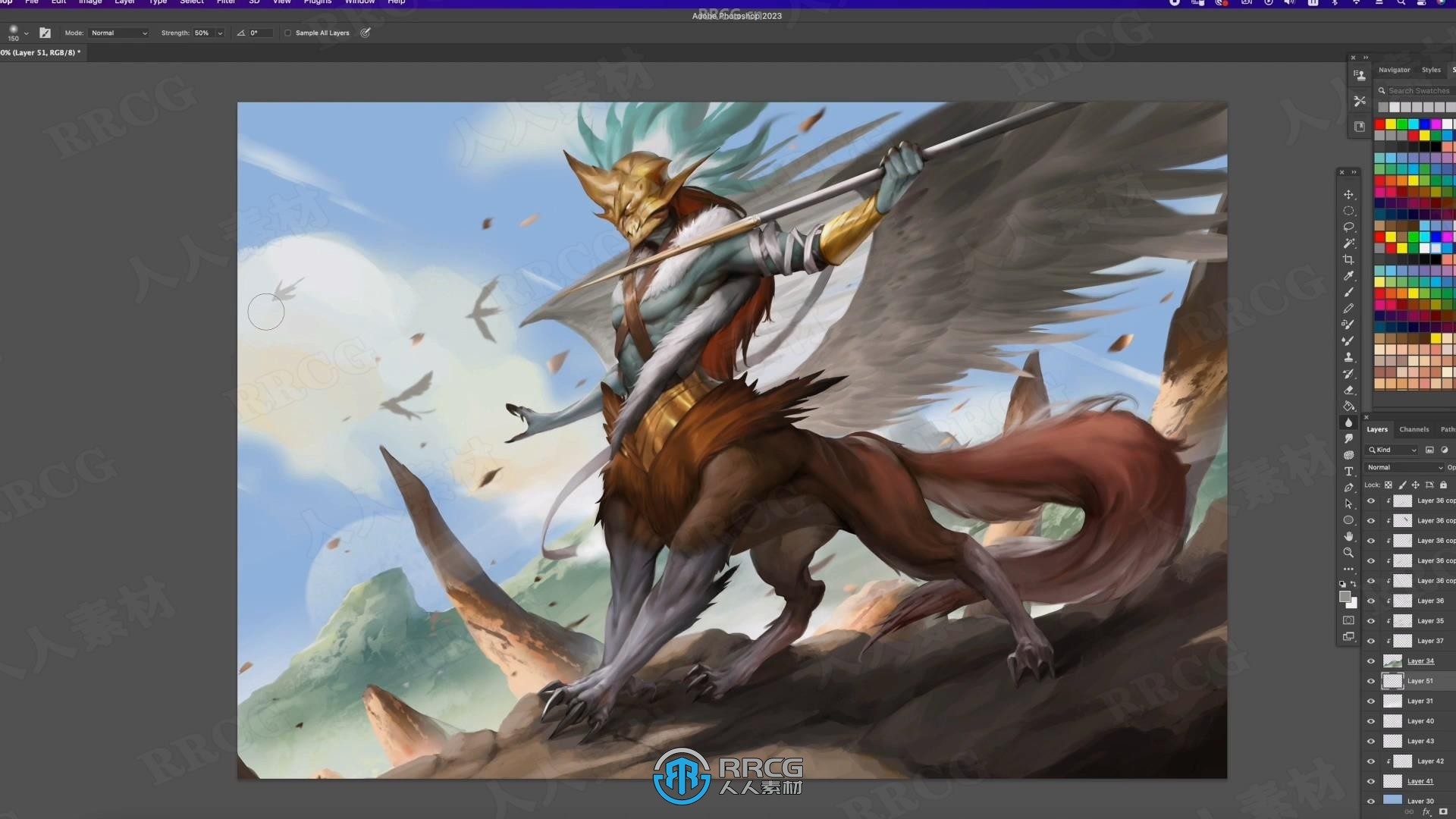This screenshot has width=1456, height=819.
Task: Open the Mode dropdown in options bar
Action: coord(119,33)
